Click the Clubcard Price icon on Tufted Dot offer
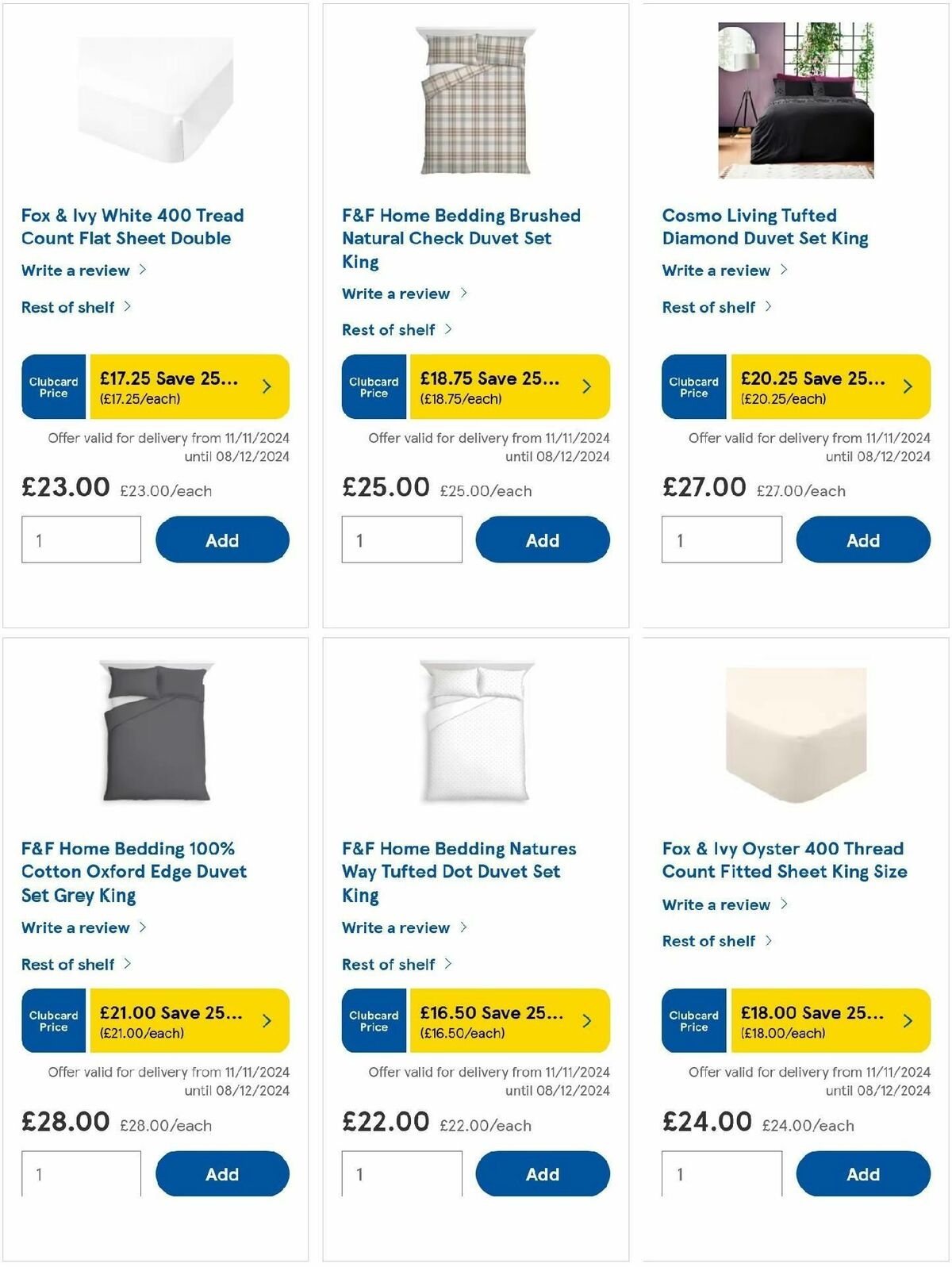 [373, 1021]
